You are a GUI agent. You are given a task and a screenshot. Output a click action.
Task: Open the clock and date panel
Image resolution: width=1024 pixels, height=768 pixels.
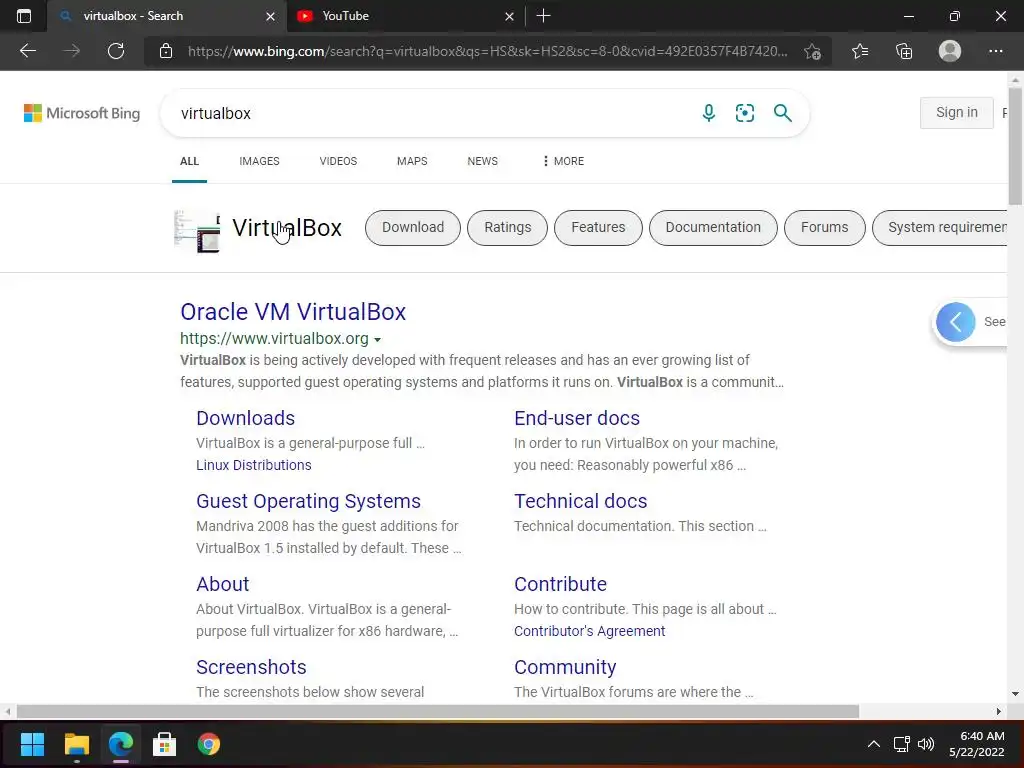(976, 744)
